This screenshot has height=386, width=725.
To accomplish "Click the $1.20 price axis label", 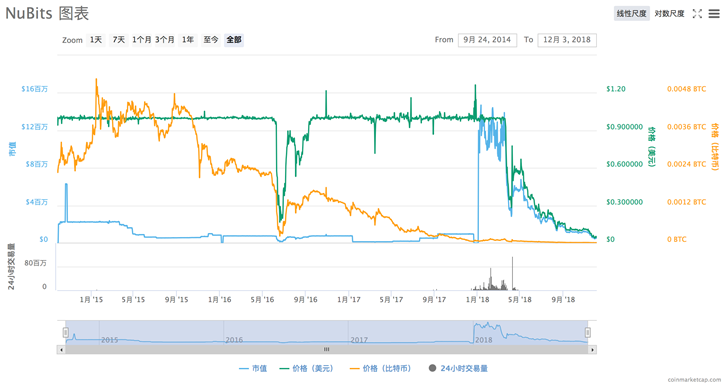I will [616, 89].
